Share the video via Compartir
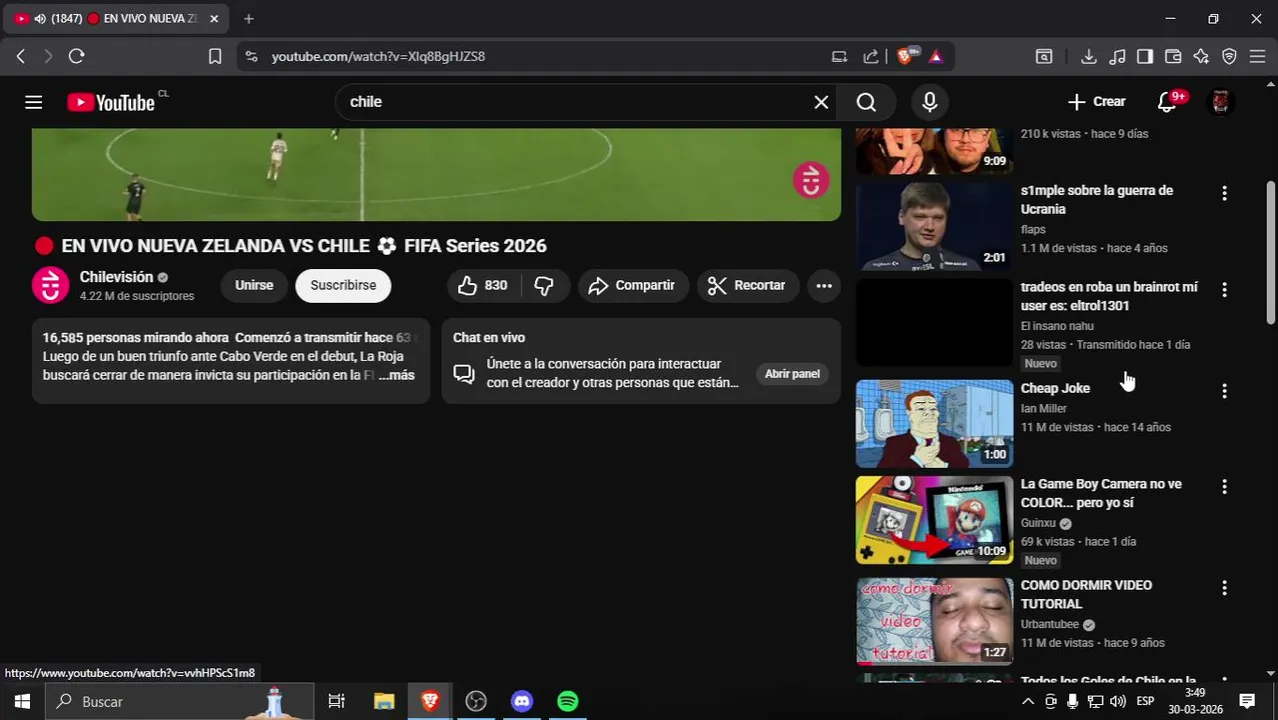This screenshot has height=720, width=1278. point(632,286)
